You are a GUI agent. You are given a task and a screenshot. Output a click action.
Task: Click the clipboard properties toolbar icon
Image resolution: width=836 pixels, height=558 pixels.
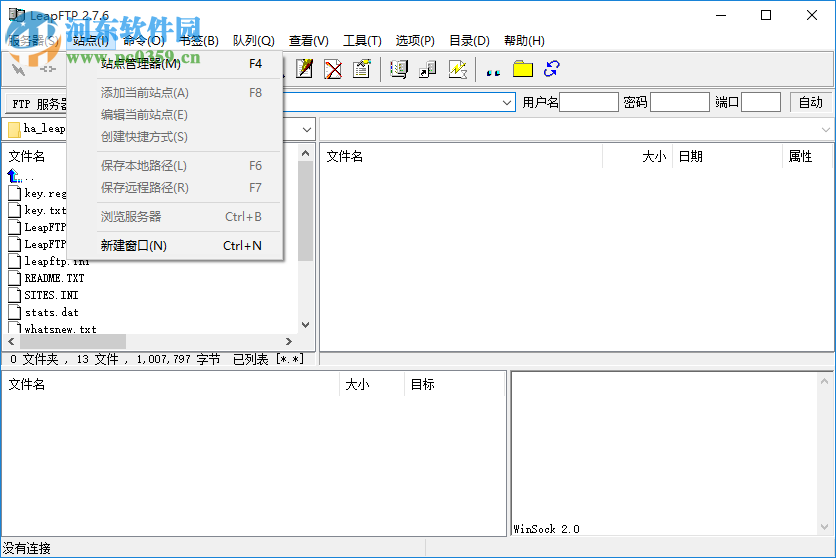[x=361, y=69]
